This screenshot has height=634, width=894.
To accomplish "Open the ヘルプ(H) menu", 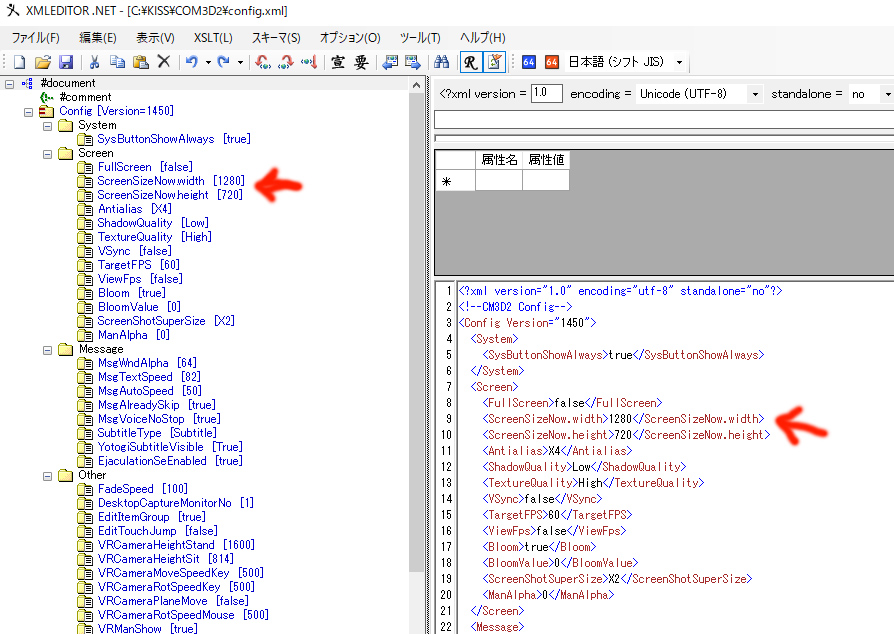I will pyautogui.click(x=482, y=38).
